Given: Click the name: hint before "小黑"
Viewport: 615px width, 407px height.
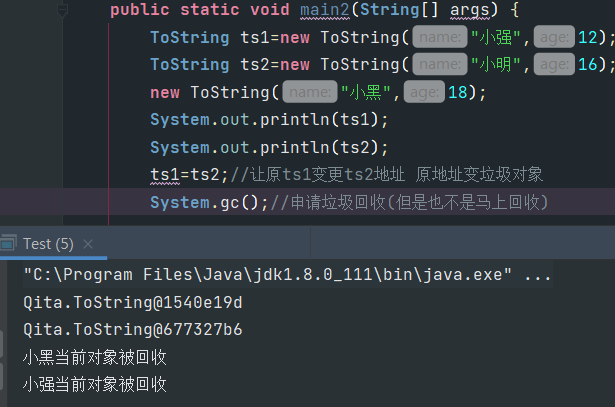Looking at the screenshot, I should pyautogui.click(x=309, y=92).
